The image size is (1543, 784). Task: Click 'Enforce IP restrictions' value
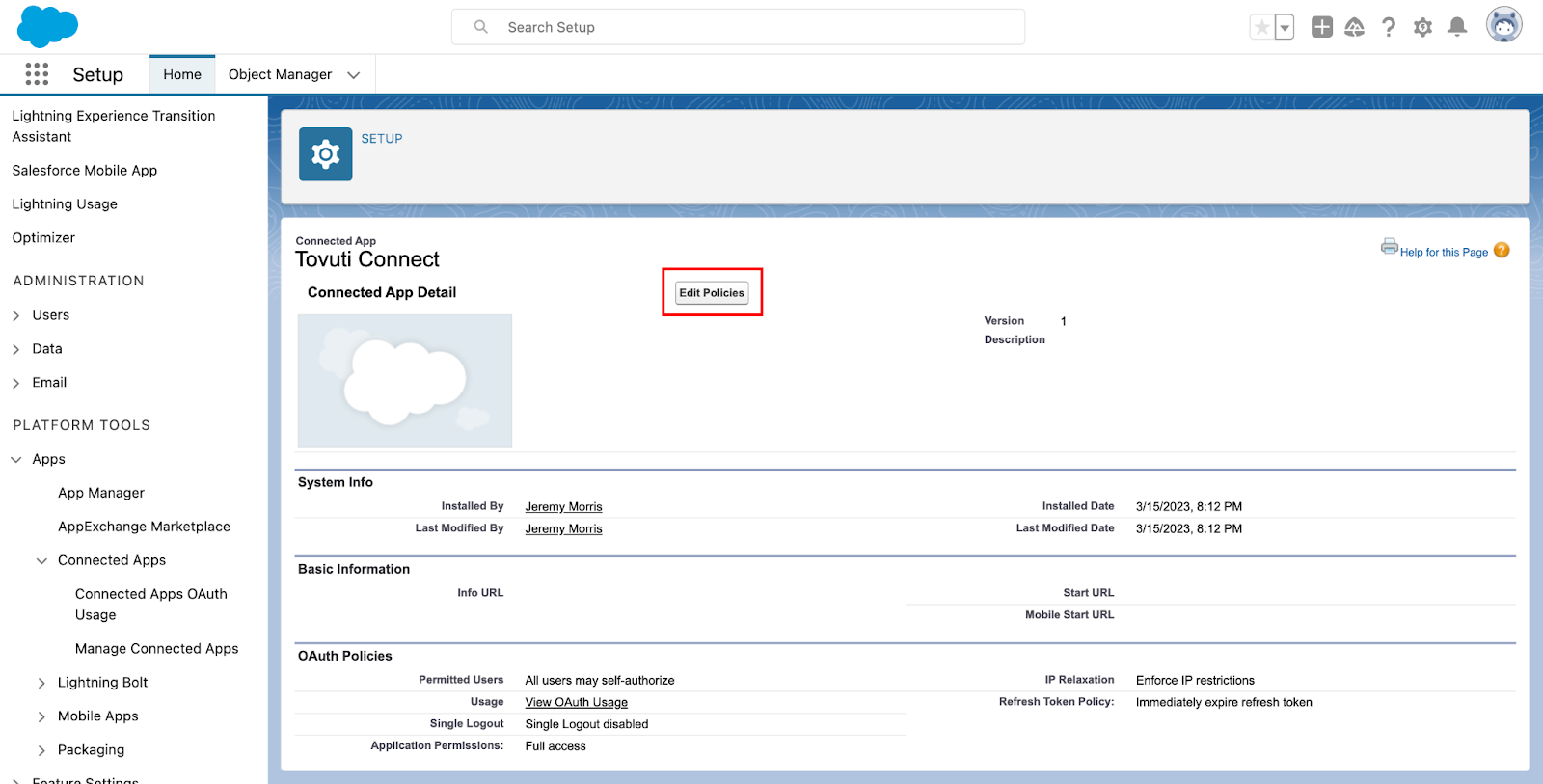click(1195, 681)
